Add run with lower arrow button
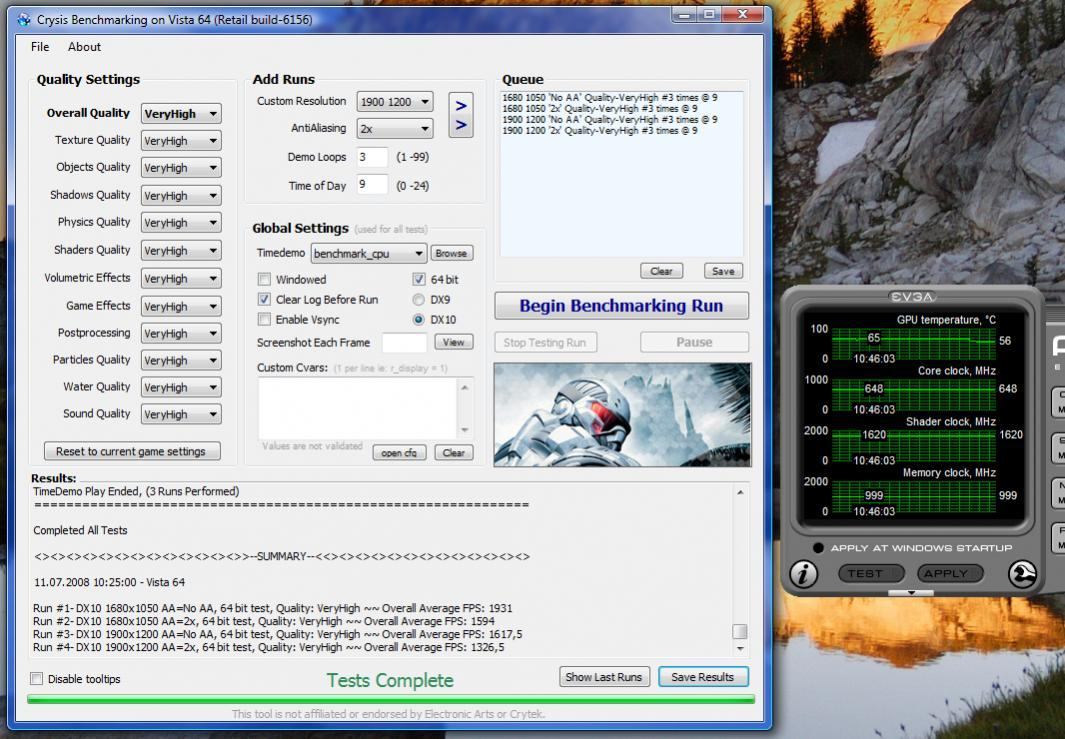This screenshot has width=1065, height=739. click(461, 125)
